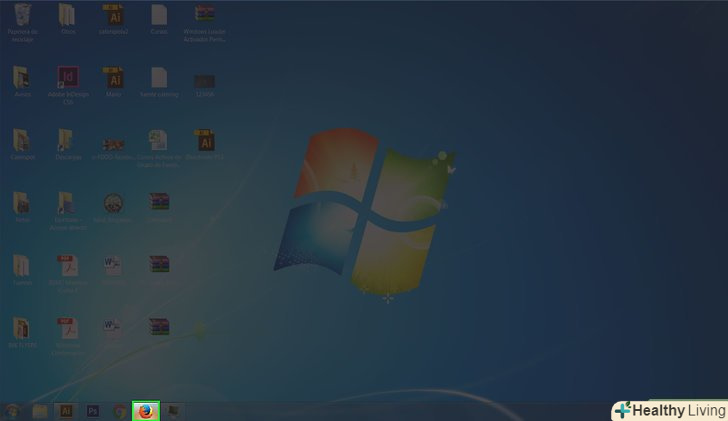Screen dimensions: 728x421
Task: Select the Illustrator file below the 123456 thumbnail
Action: tap(204, 145)
